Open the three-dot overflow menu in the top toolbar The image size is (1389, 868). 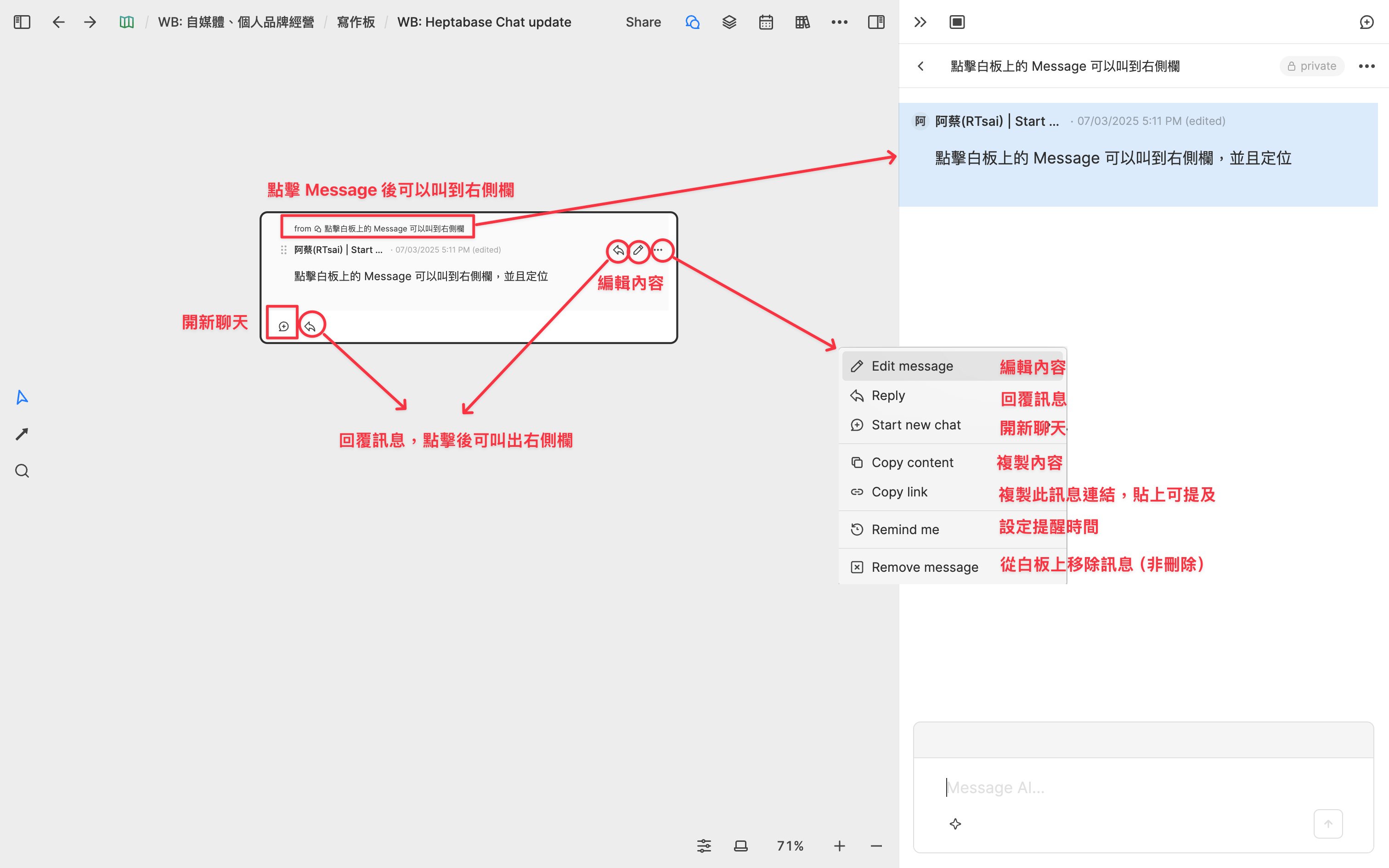point(839,22)
